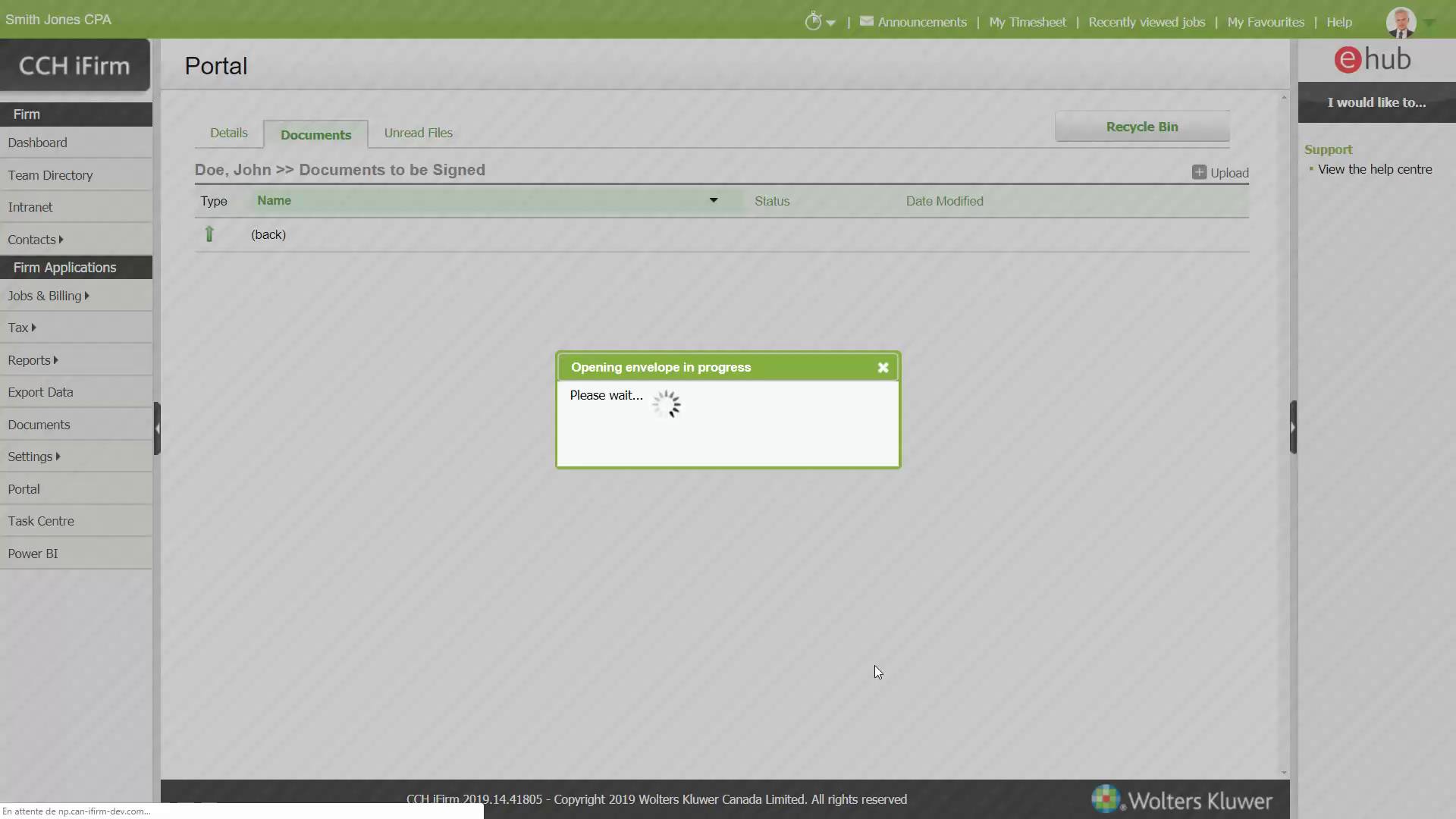The height and width of the screenshot is (819, 1456).
Task: Expand Jobs & Billing submenu
Action: 49,296
